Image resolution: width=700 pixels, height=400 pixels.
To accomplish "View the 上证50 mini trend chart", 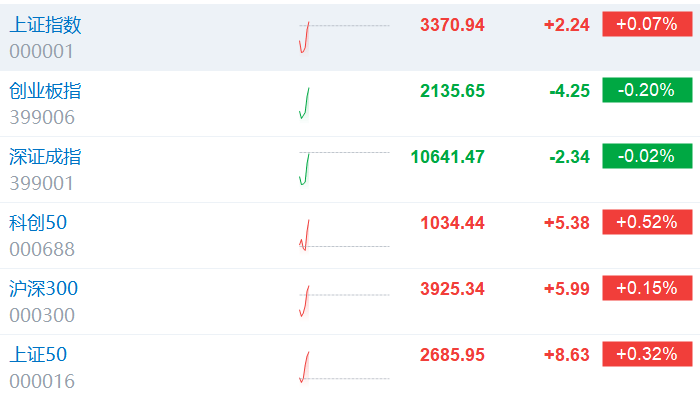I will coord(343,367).
